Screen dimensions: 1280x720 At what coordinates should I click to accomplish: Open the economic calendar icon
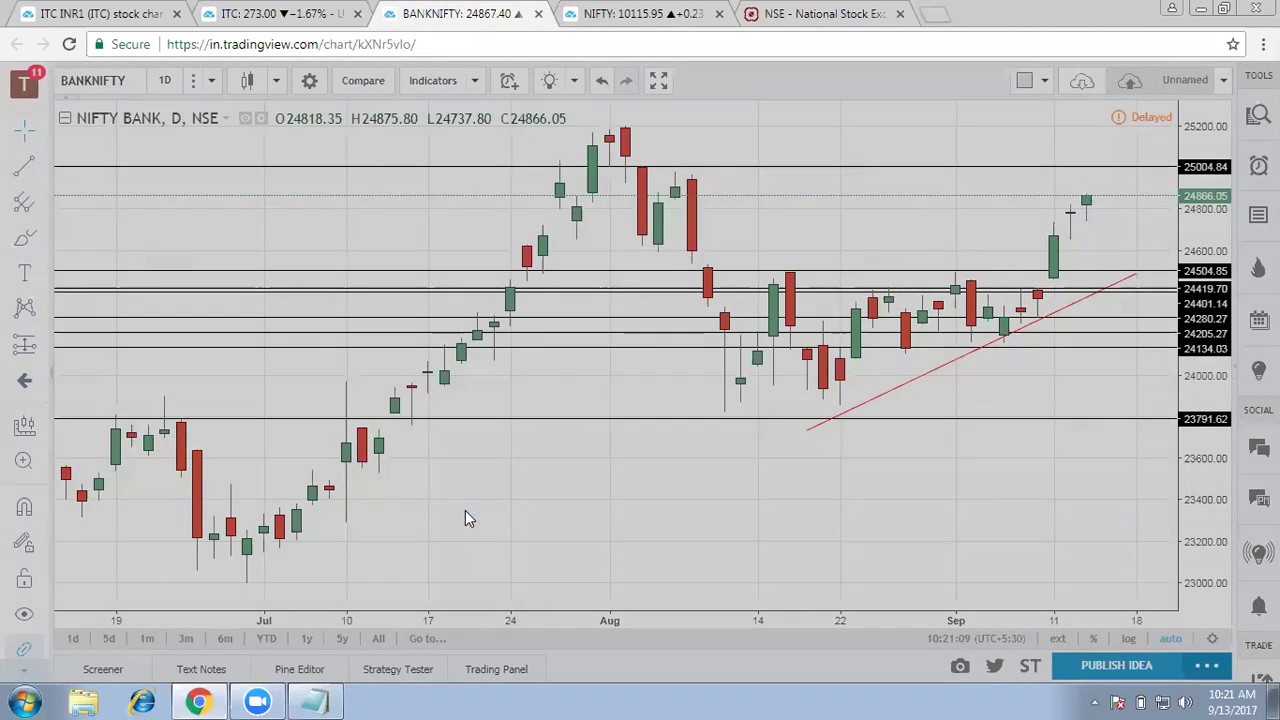pos(1259,319)
